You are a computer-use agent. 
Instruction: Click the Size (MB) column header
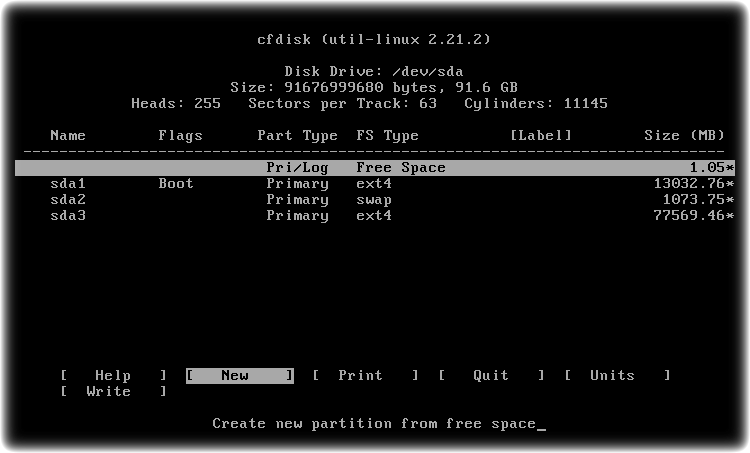pos(684,136)
